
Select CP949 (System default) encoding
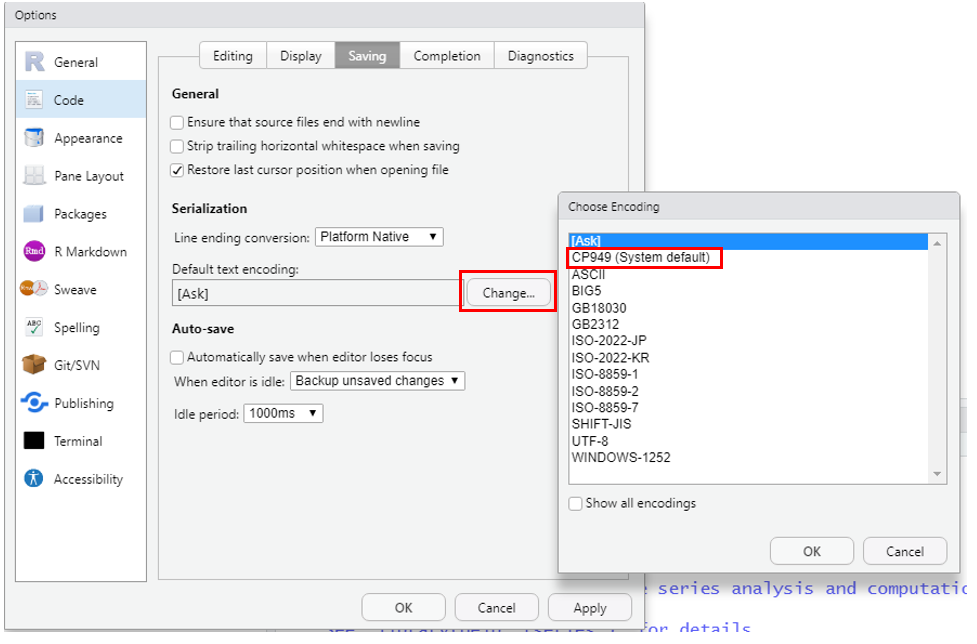pyautogui.click(x=748, y=257)
